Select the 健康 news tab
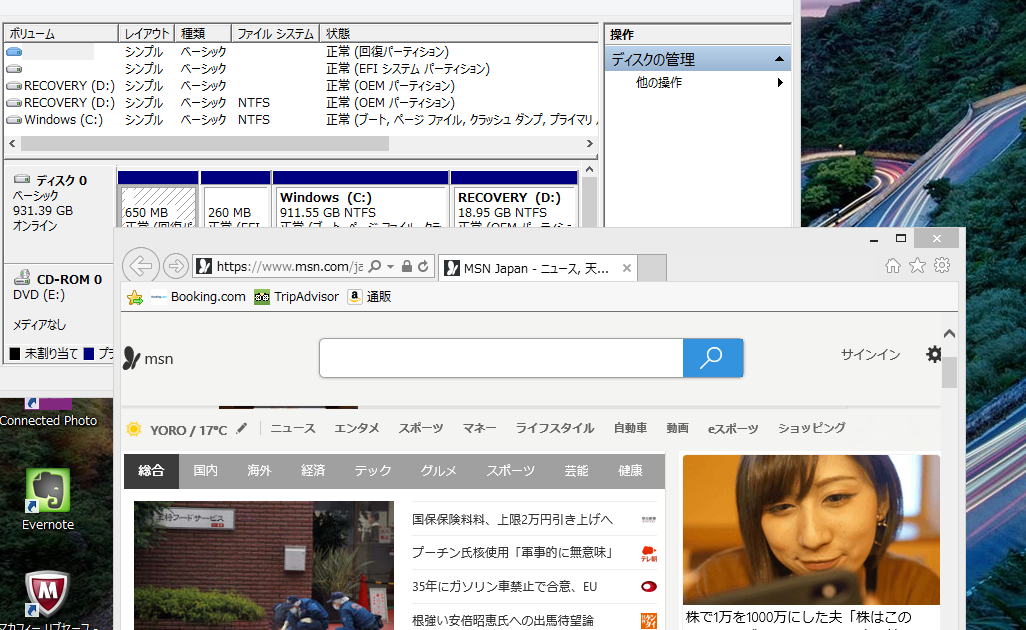1026x630 pixels. (630, 470)
